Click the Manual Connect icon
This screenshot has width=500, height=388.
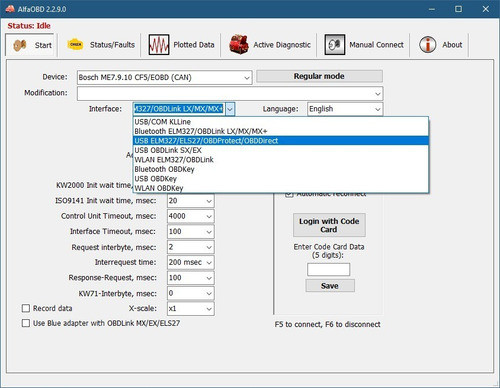[335, 45]
